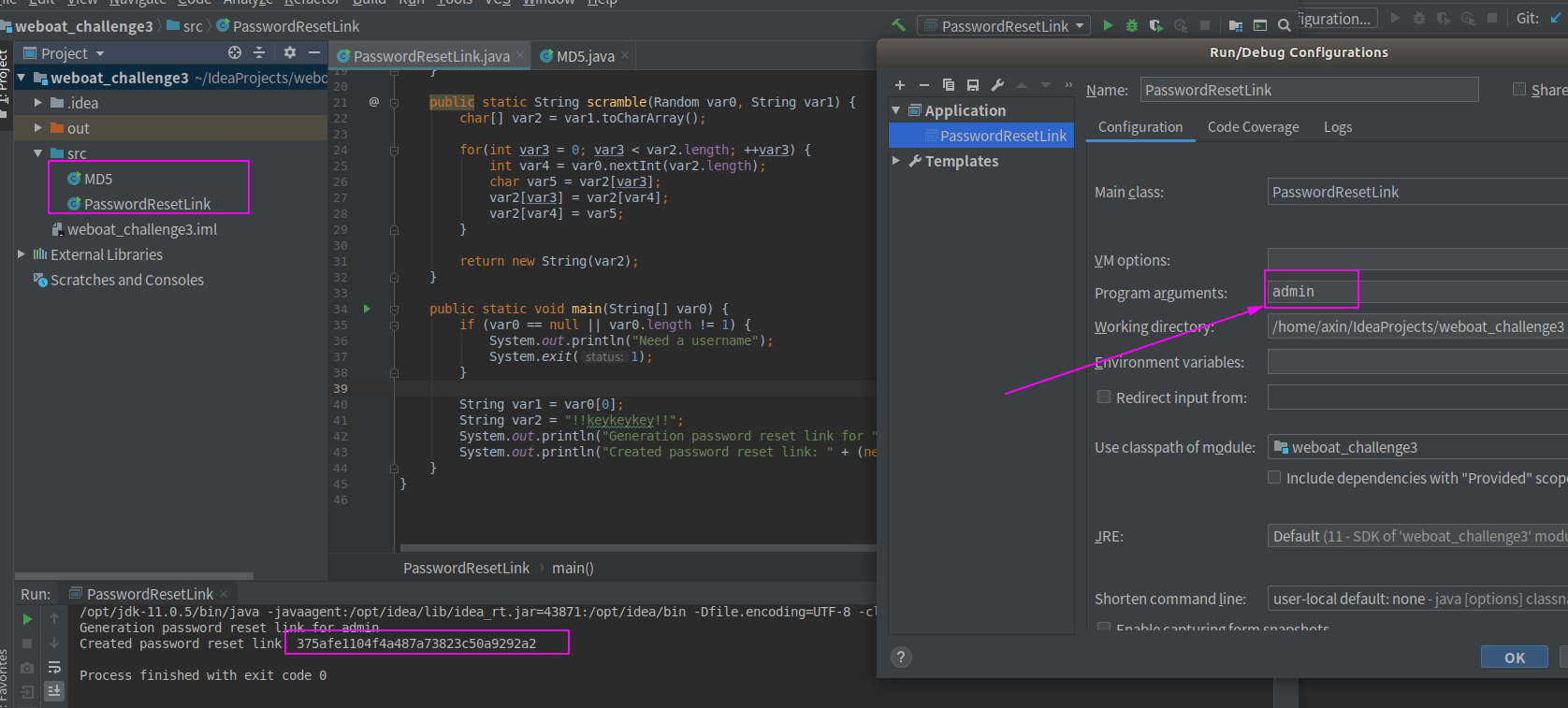Collapse the weboat_challenge3 project root

(22, 78)
